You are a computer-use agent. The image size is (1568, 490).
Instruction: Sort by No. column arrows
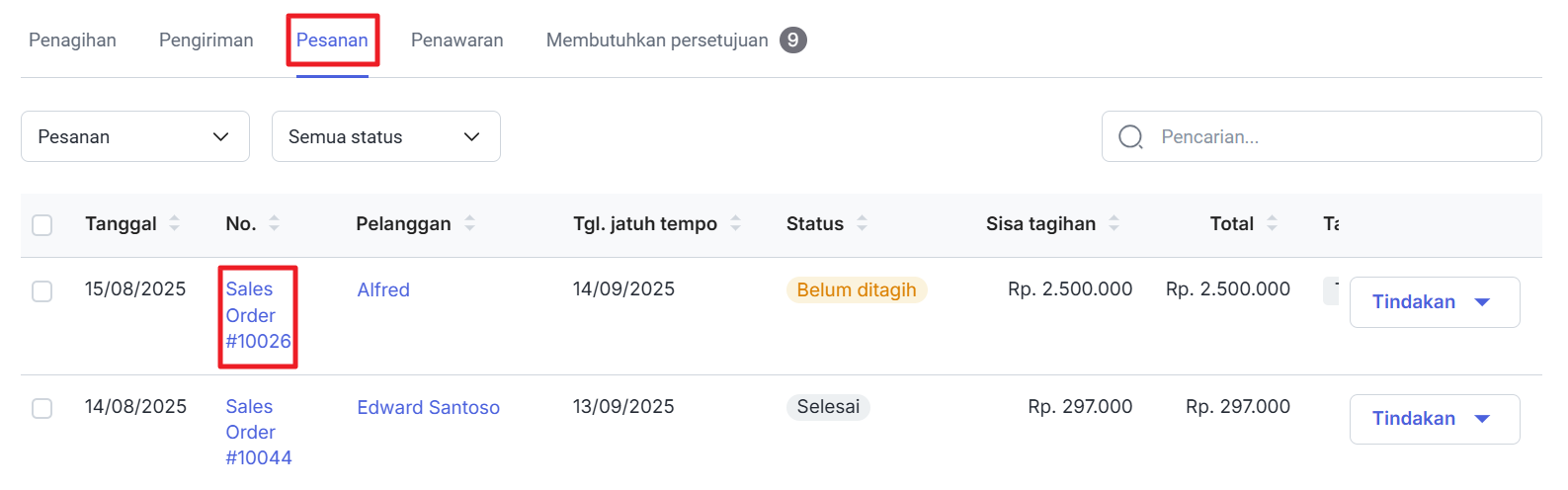pyautogui.click(x=275, y=223)
